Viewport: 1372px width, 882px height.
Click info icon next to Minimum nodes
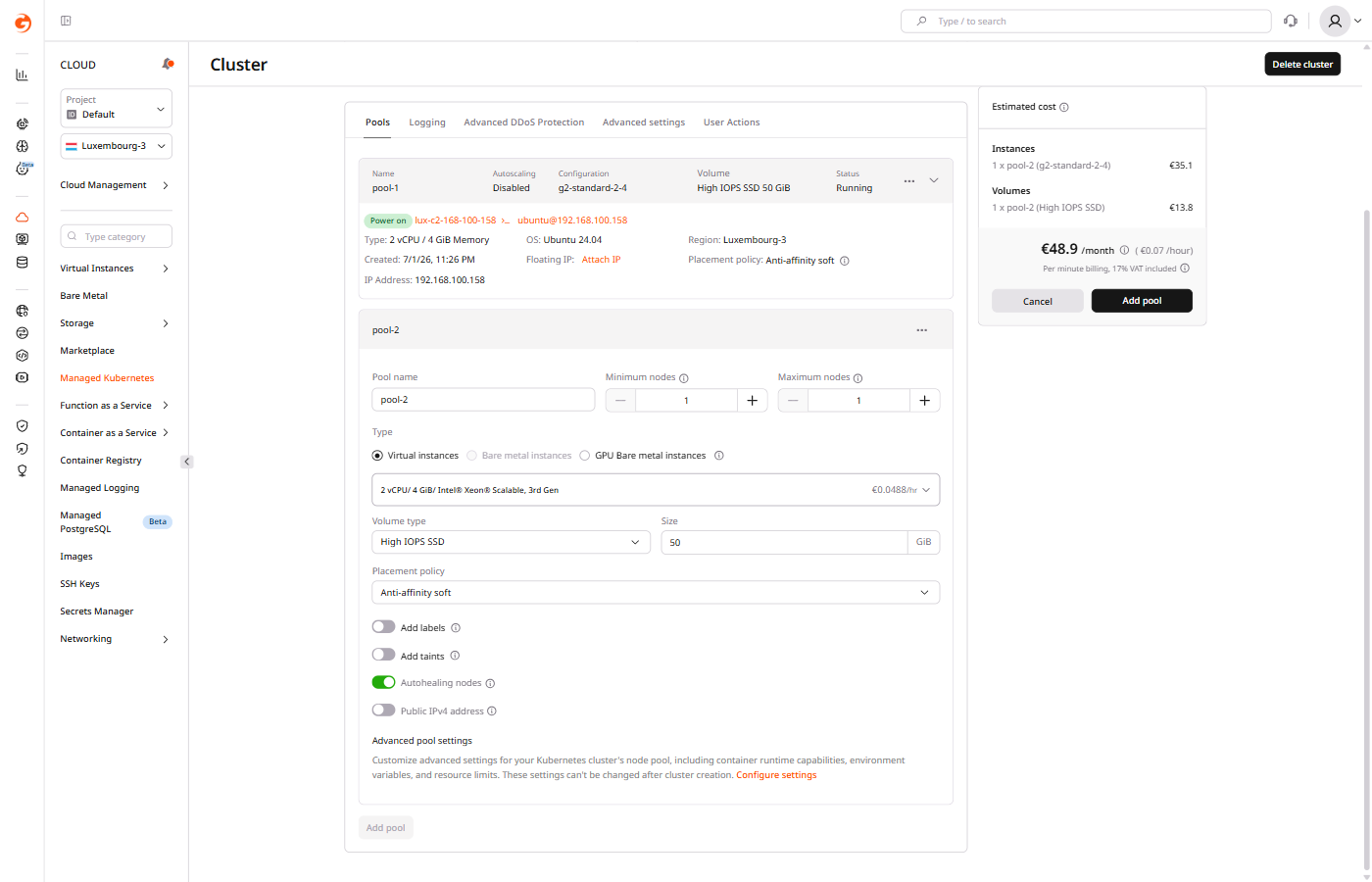point(684,378)
